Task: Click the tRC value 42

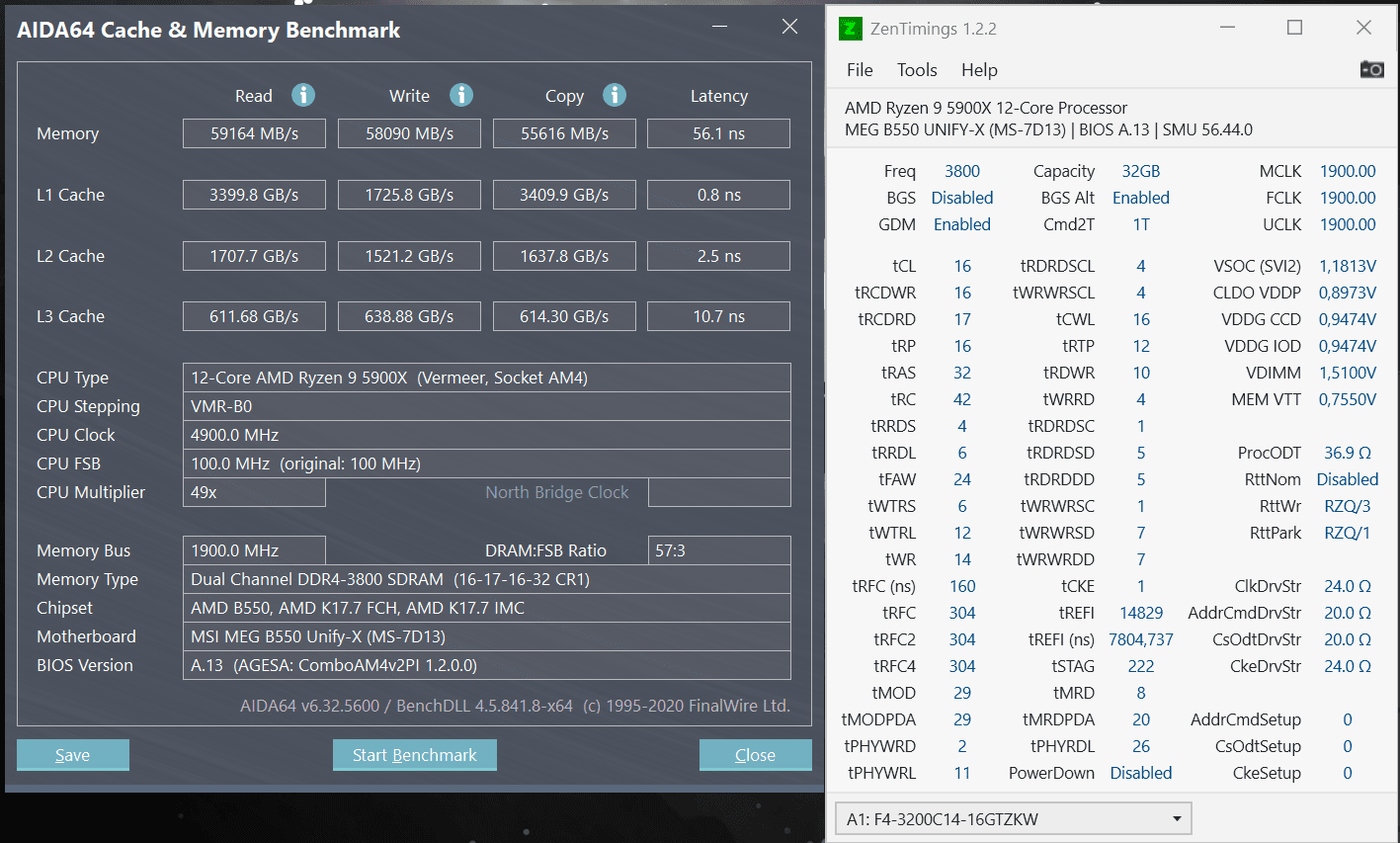Action: pos(962,399)
